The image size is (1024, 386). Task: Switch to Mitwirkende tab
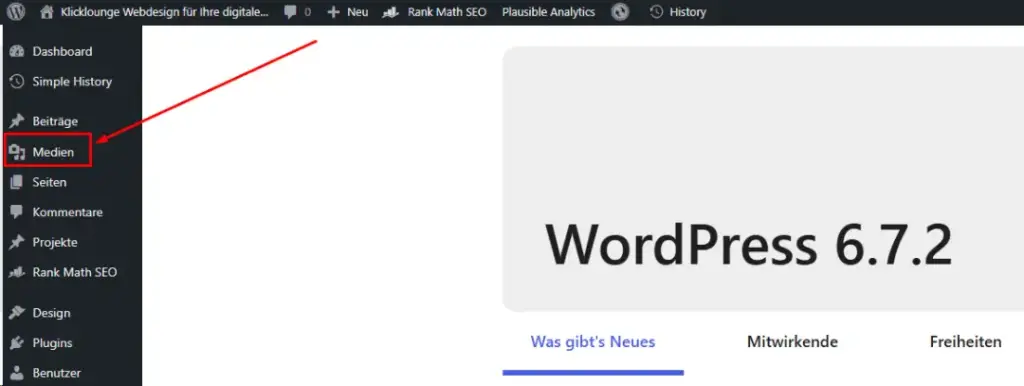click(x=792, y=342)
